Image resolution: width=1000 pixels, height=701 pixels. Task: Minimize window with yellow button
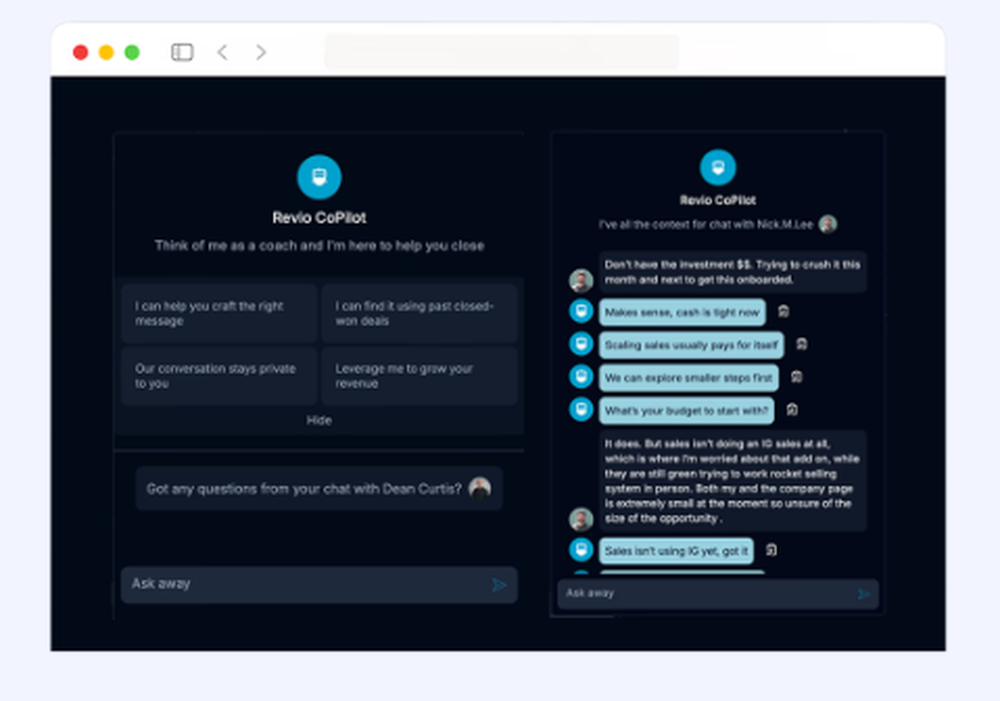coord(106,52)
